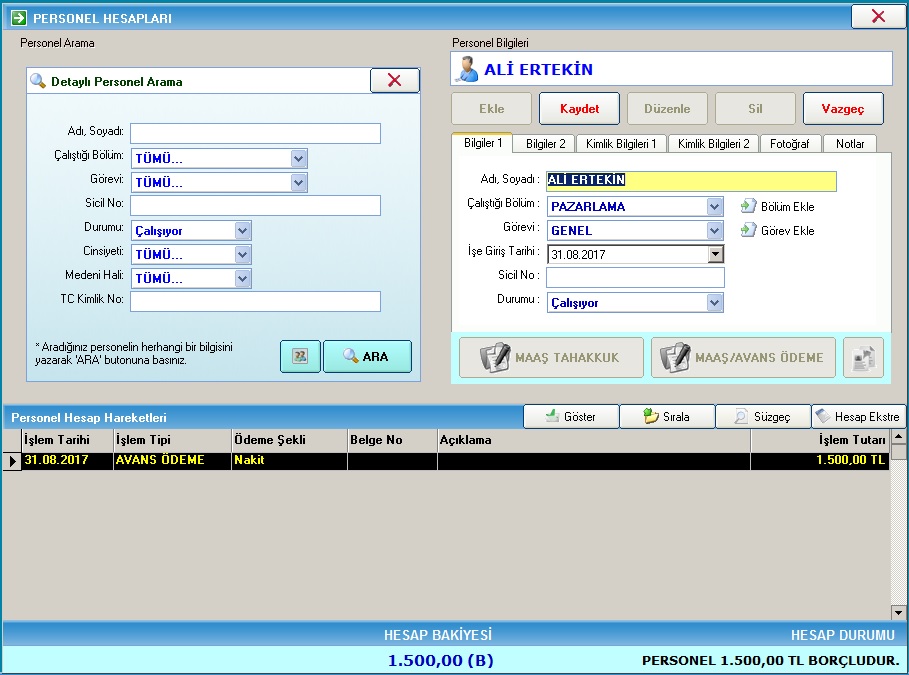909x675 pixels.
Task: Open the Süzgeç filter button
Action: coord(763,416)
